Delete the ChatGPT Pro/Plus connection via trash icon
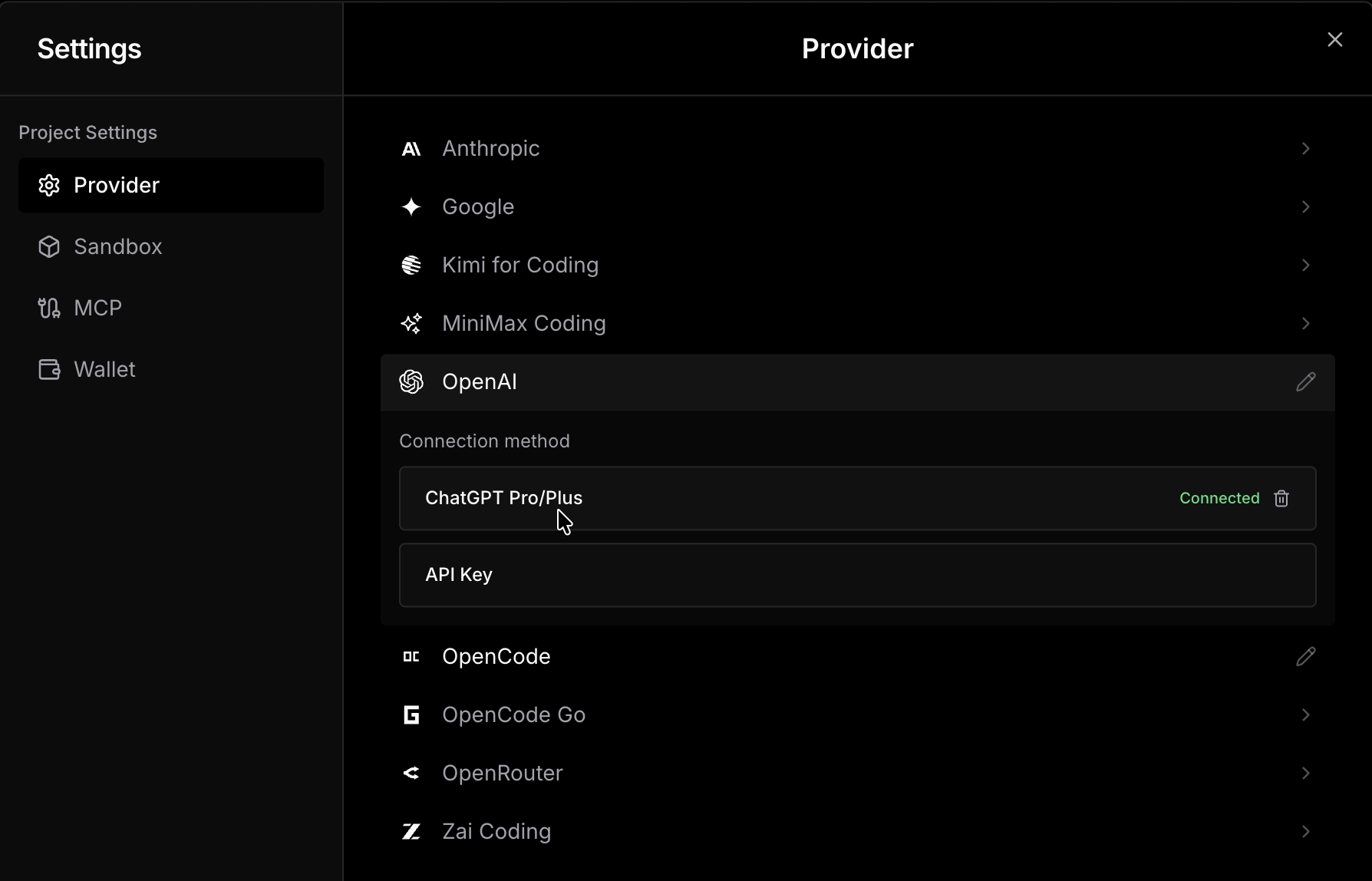The height and width of the screenshot is (881, 1372). tap(1281, 499)
